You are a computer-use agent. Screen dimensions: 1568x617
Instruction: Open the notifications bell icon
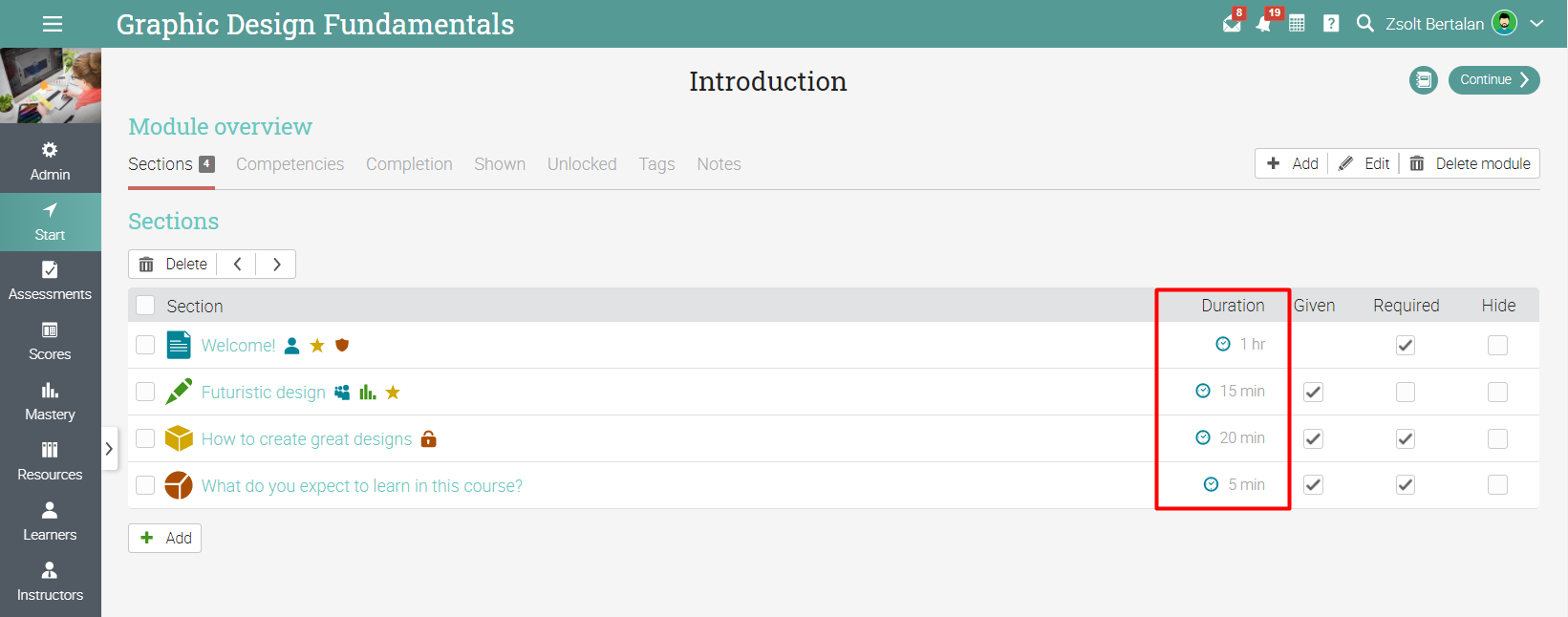(1264, 23)
